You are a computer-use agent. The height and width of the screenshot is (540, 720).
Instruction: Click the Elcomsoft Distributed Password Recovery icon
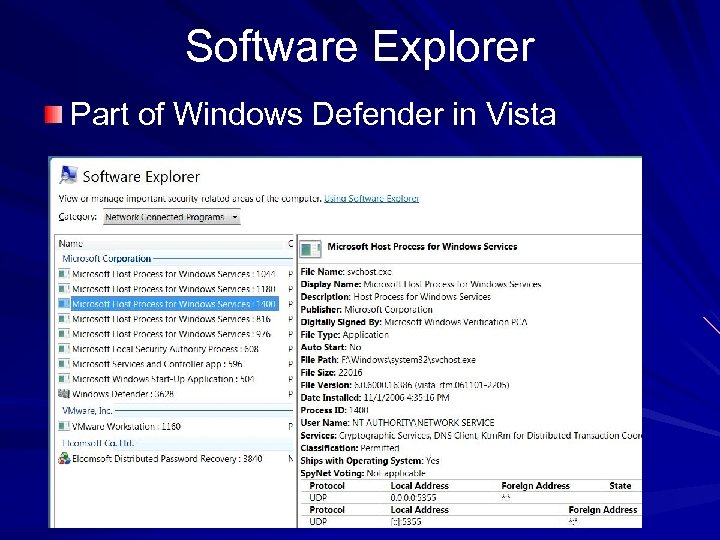[x=64, y=458]
